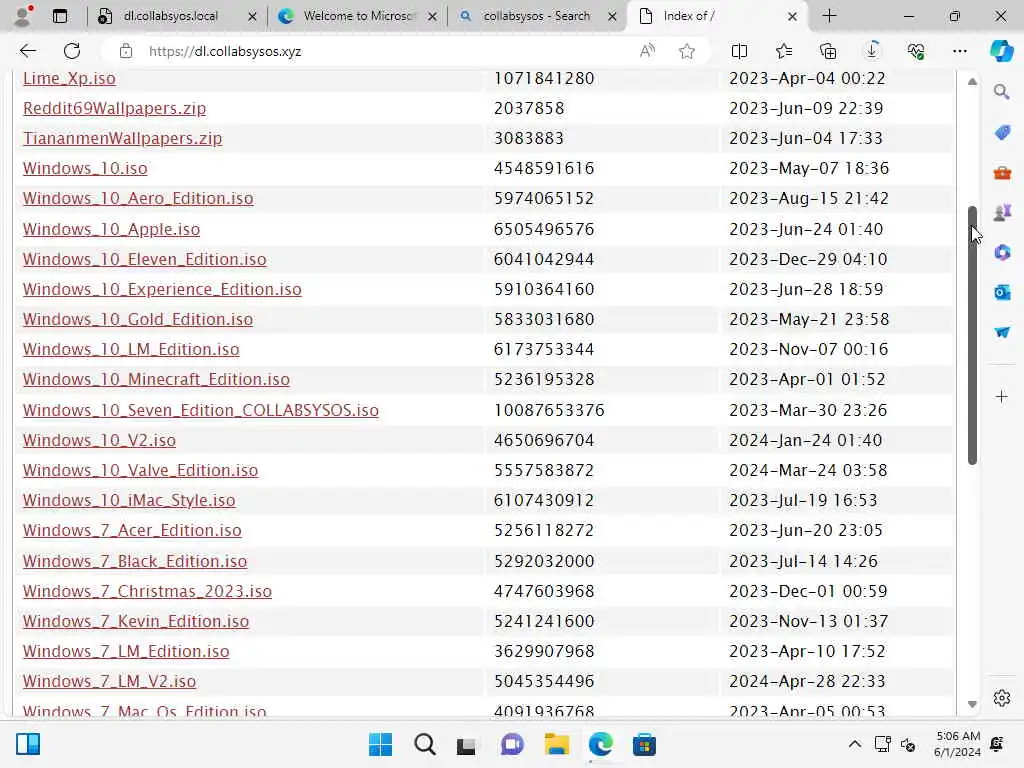Screen dimensions: 1024x768
Task: Download Windows_10_Eleven_Edition.iso
Action: pos(144,259)
